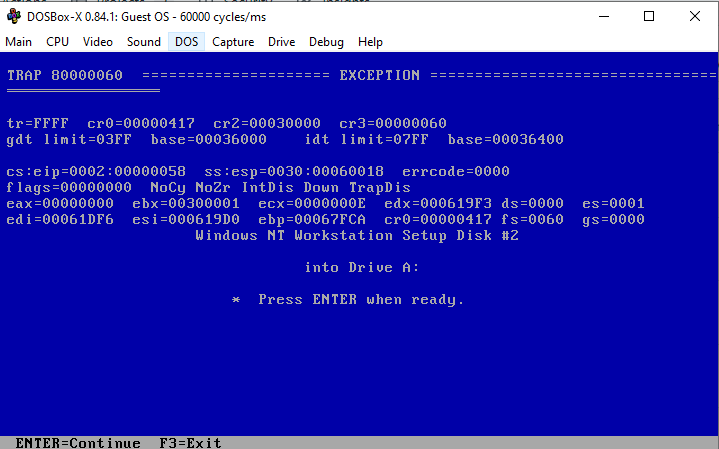This screenshot has width=719, height=449.
Task: Click the DOSBox-X title bar text
Action: click(x=146, y=17)
